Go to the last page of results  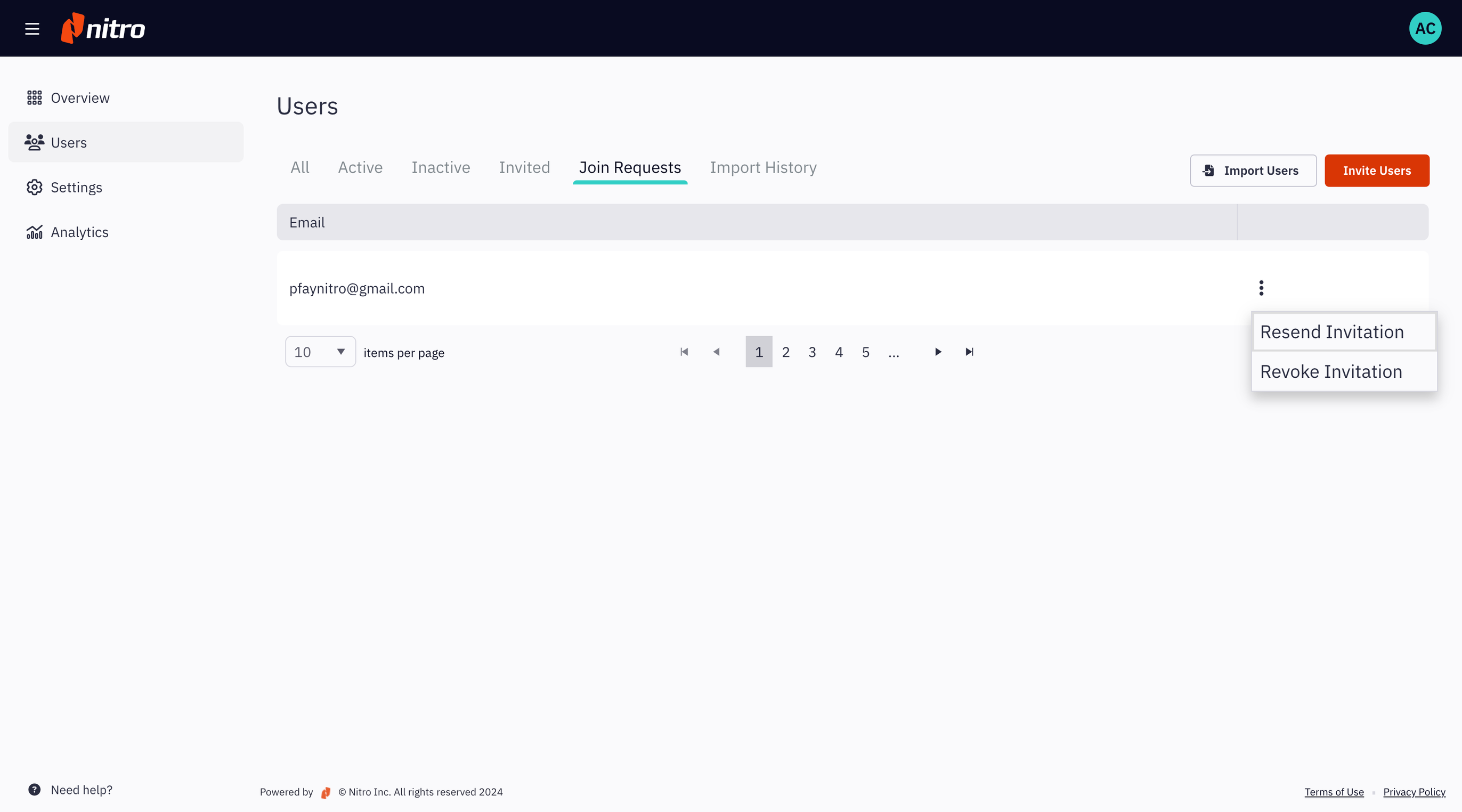pyautogui.click(x=969, y=352)
